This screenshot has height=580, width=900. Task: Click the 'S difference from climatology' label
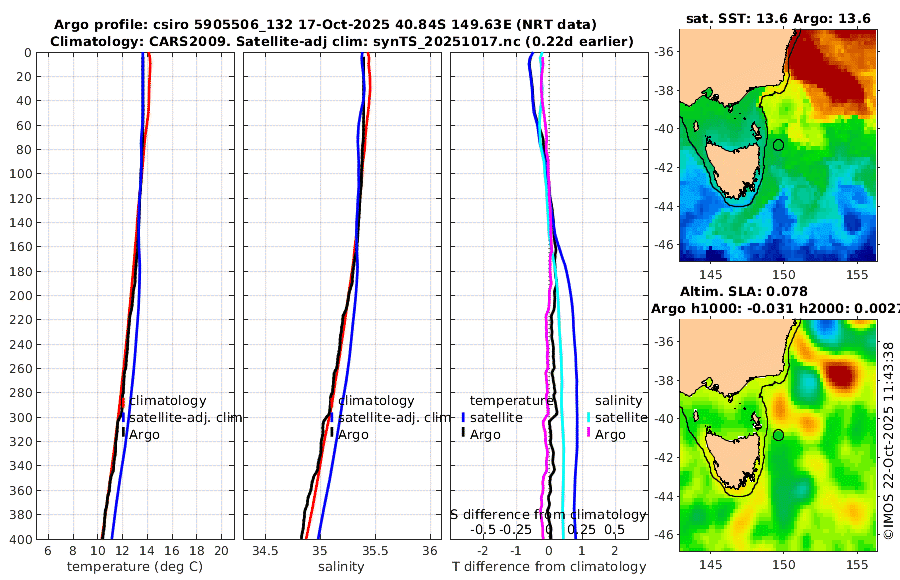(548, 515)
